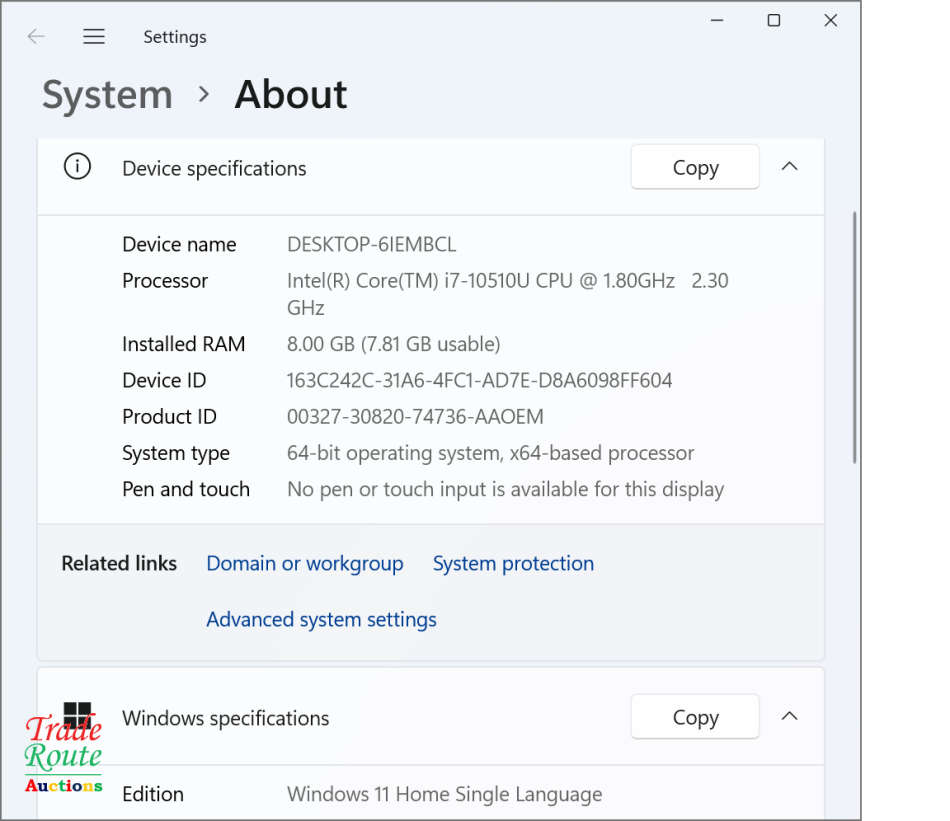
Task: Collapse the Device specifications section chevron
Action: 789,167
